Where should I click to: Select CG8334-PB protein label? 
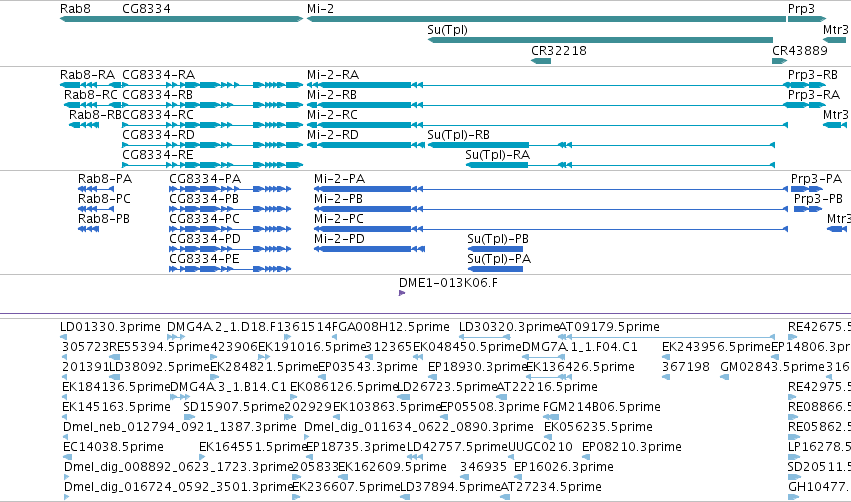[x=204, y=199]
